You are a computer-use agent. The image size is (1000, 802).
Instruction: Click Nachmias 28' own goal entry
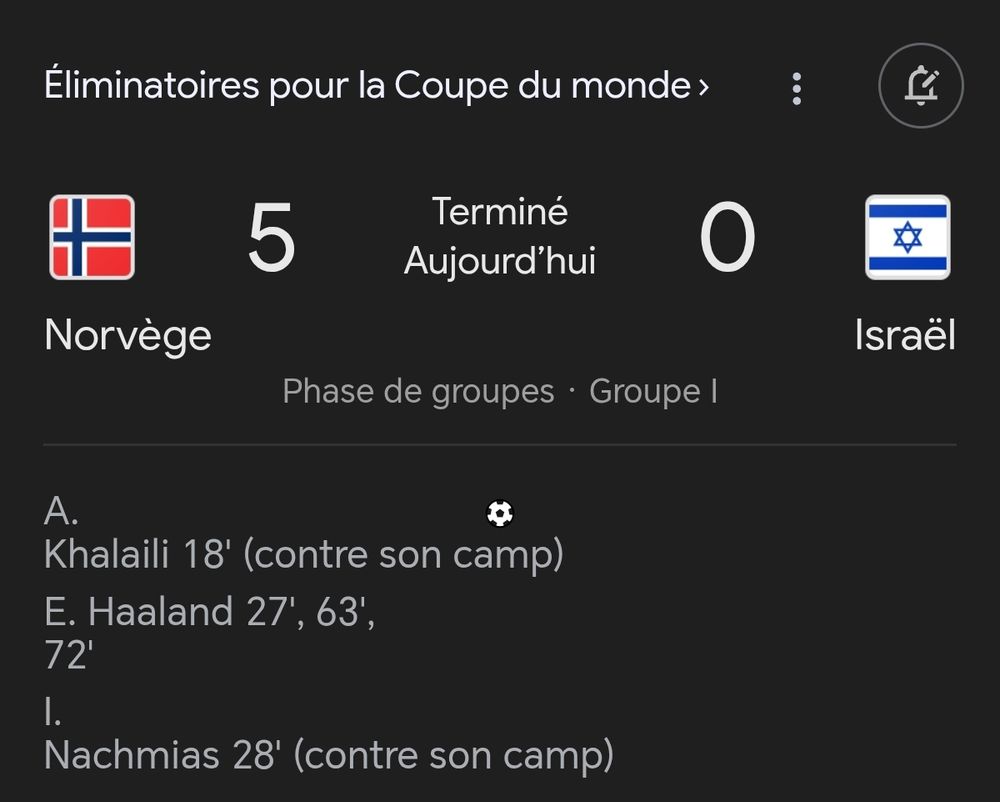[328, 754]
